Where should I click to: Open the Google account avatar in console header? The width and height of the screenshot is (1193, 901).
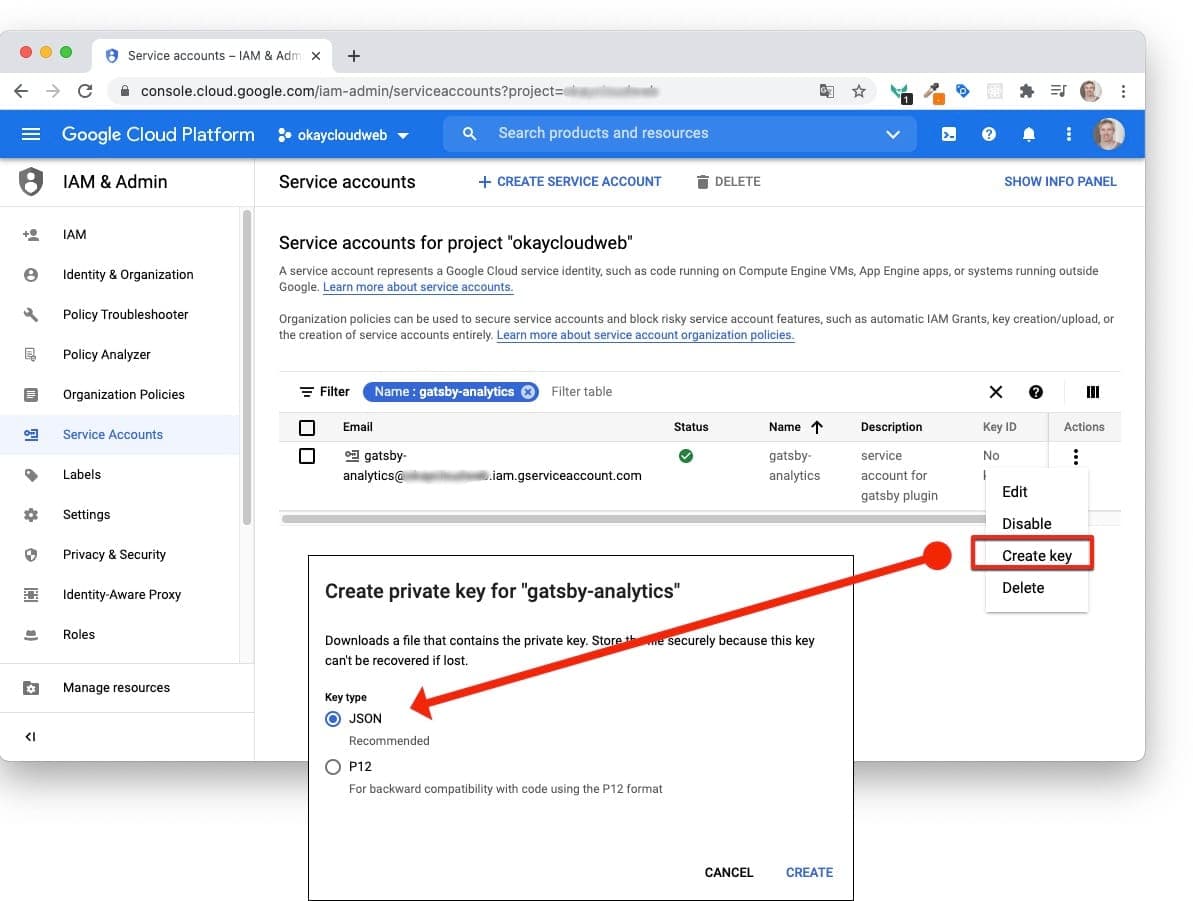1109,135
